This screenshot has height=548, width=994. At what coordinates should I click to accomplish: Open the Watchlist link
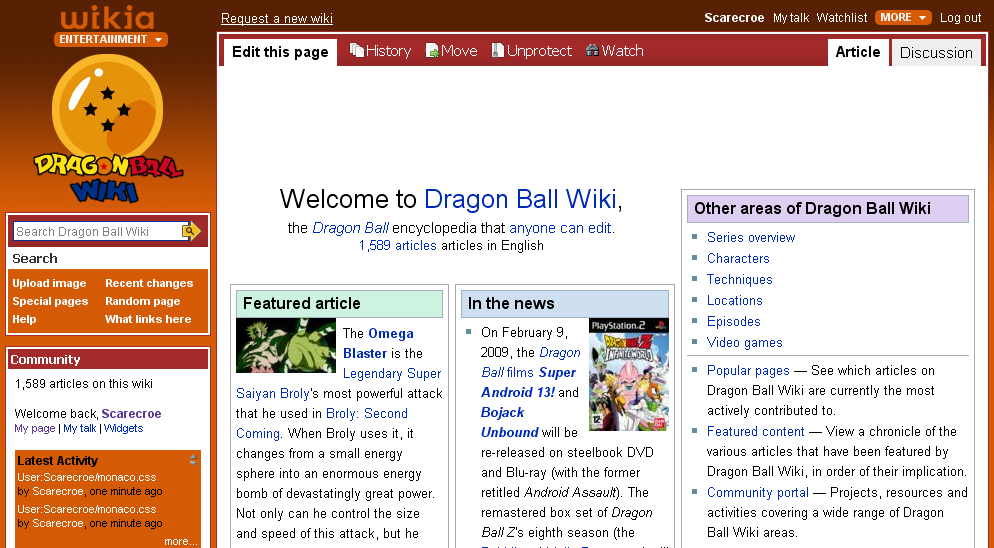coord(842,18)
